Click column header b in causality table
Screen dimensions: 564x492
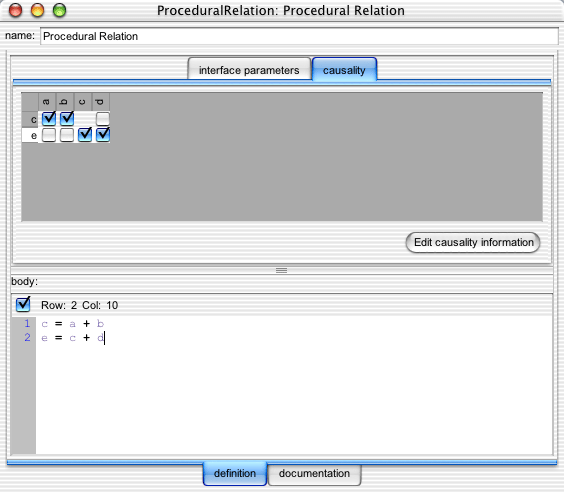click(x=65, y=102)
